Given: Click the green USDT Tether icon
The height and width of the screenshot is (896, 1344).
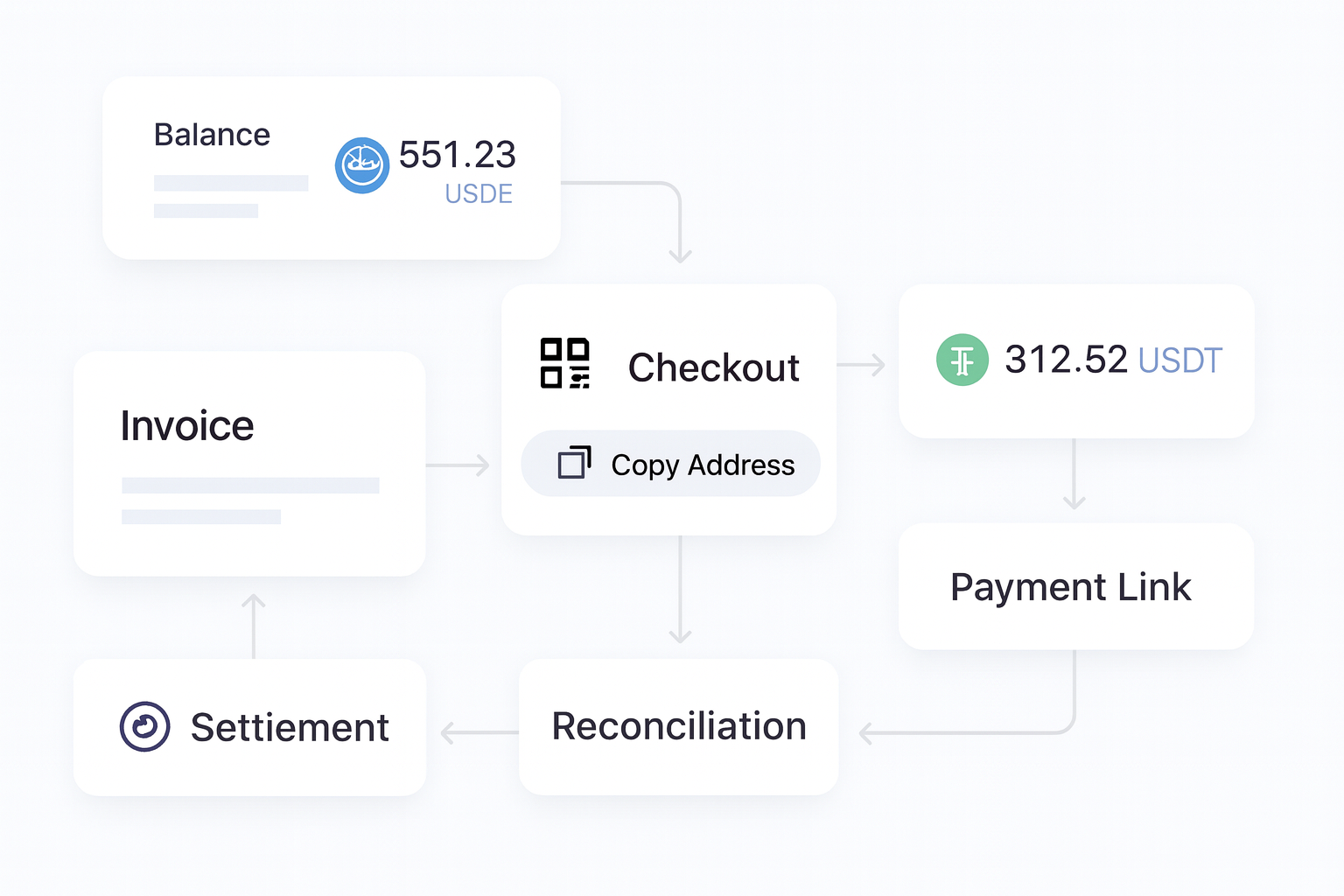Looking at the screenshot, I should point(962,360).
